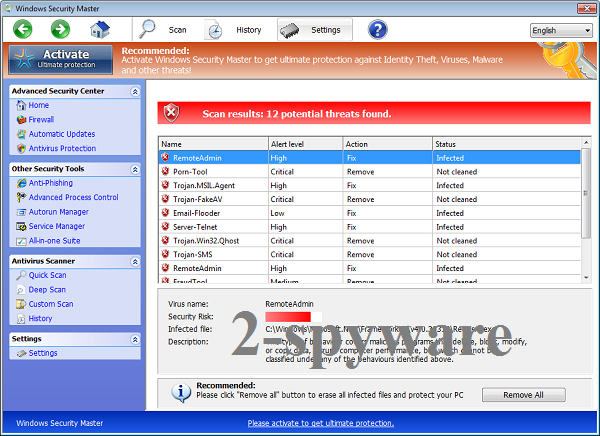
Task: Open the Advanced Process Control link
Action: pos(74,197)
